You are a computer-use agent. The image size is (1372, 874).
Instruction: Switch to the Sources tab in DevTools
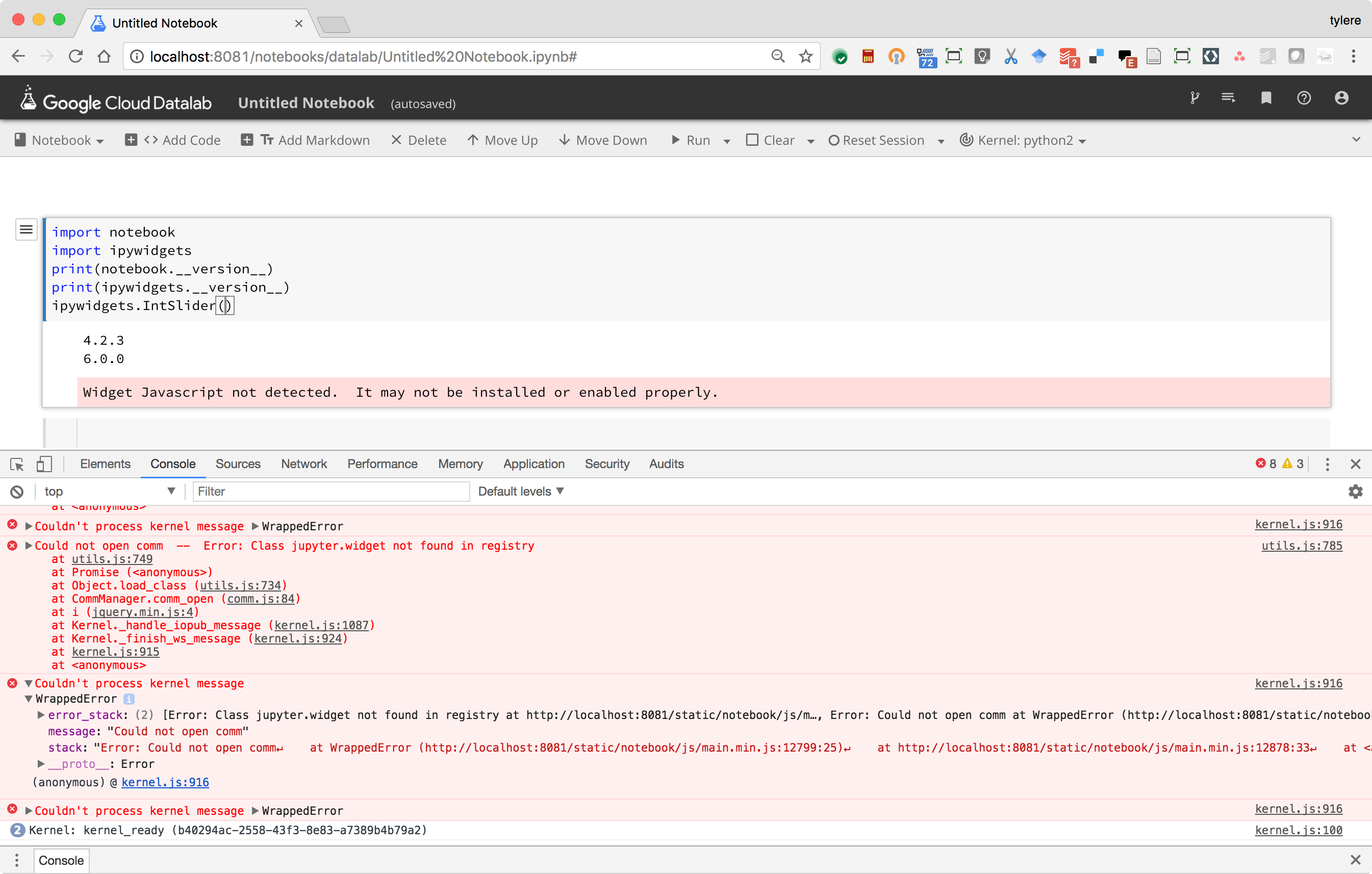(x=238, y=464)
